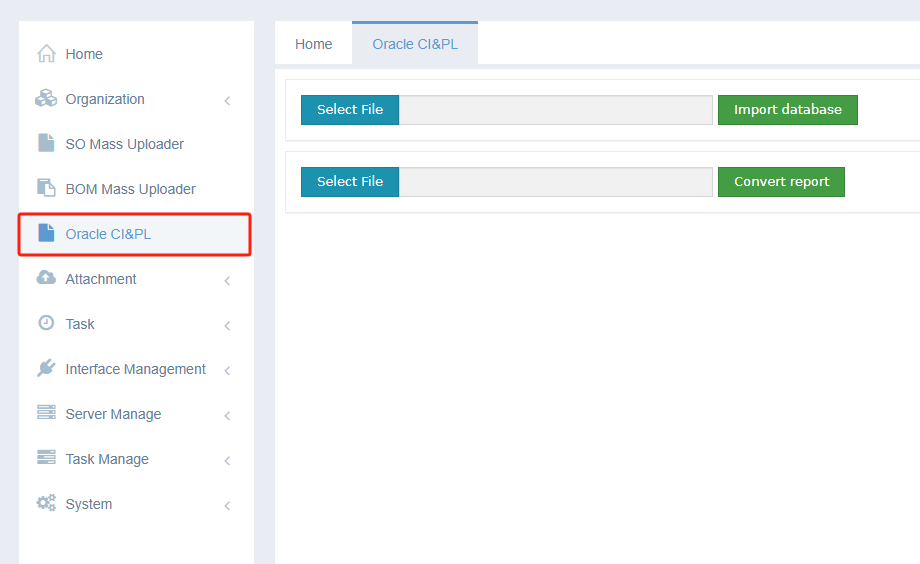Click the System gears icon
This screenshot has height=564, width=920.
(x=46, y=503)
